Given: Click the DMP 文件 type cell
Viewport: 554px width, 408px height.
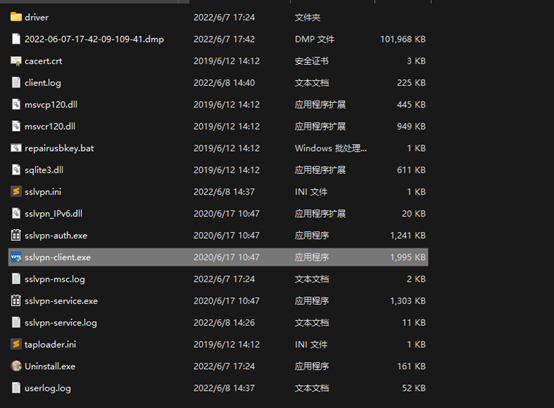Looking at the screenshot, I should coord(314,39).
